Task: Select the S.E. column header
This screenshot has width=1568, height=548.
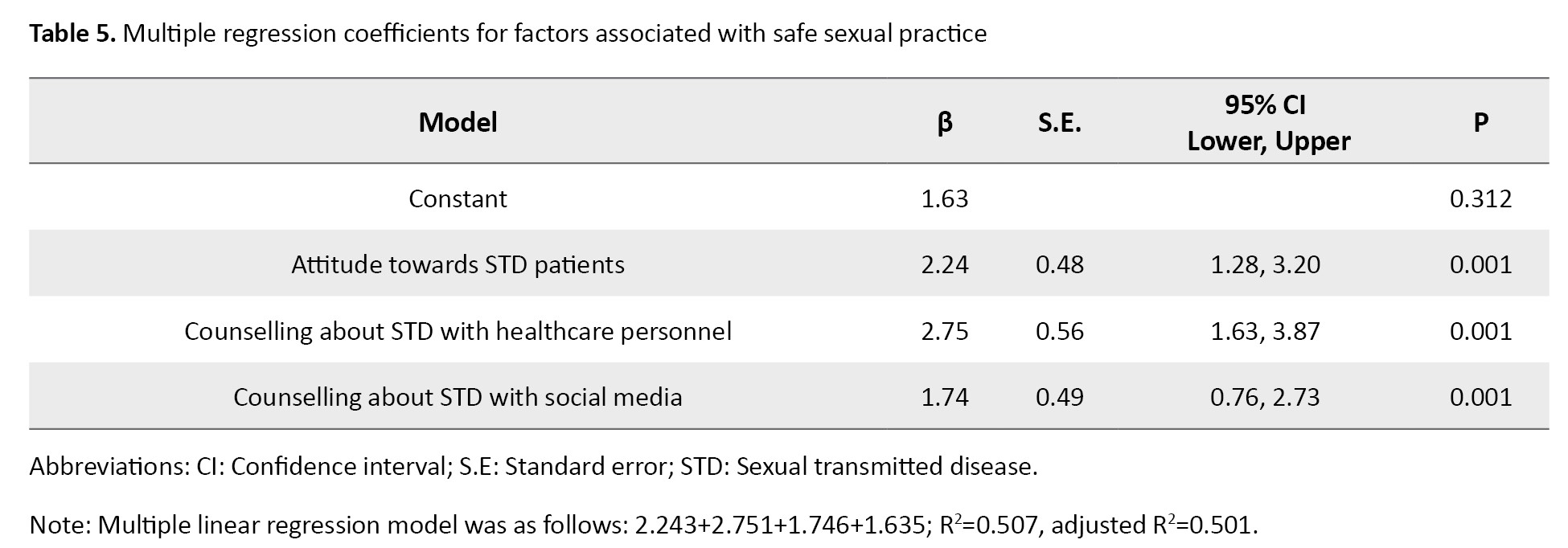Action: (x=1059, y=123)
